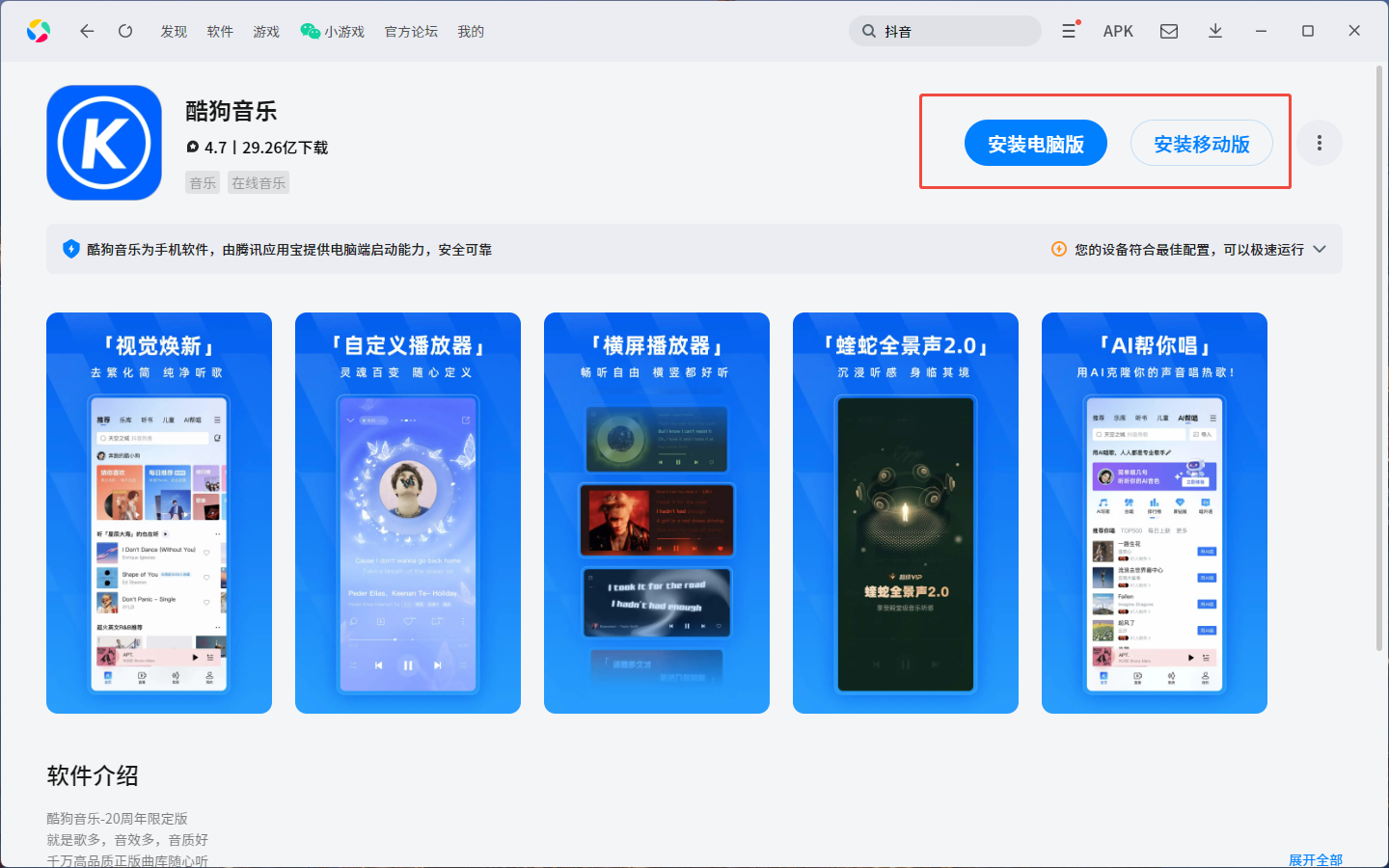Expand the full description with 展开全部

pos(1315,859)
